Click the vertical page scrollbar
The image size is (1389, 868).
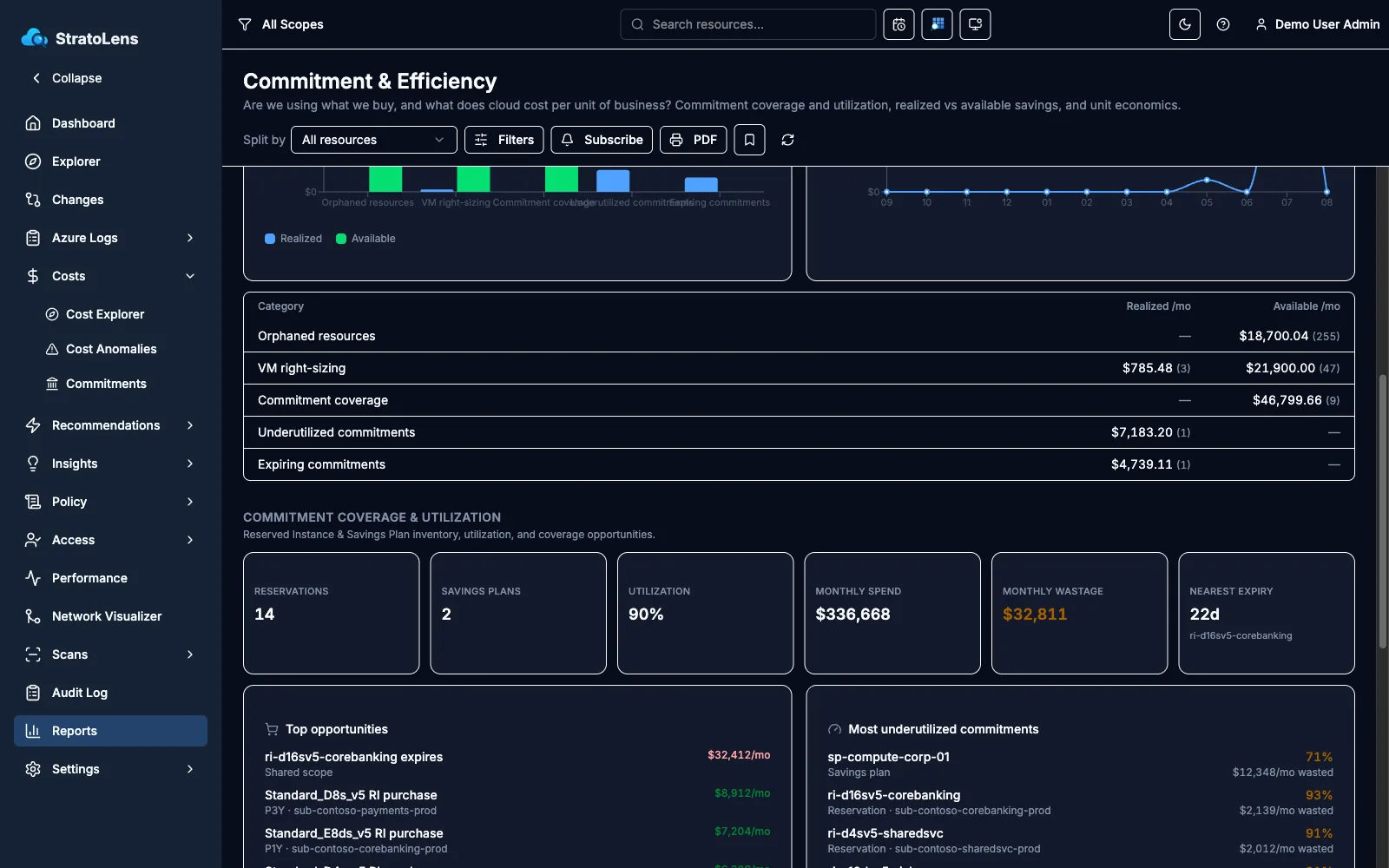(1383, 510)
